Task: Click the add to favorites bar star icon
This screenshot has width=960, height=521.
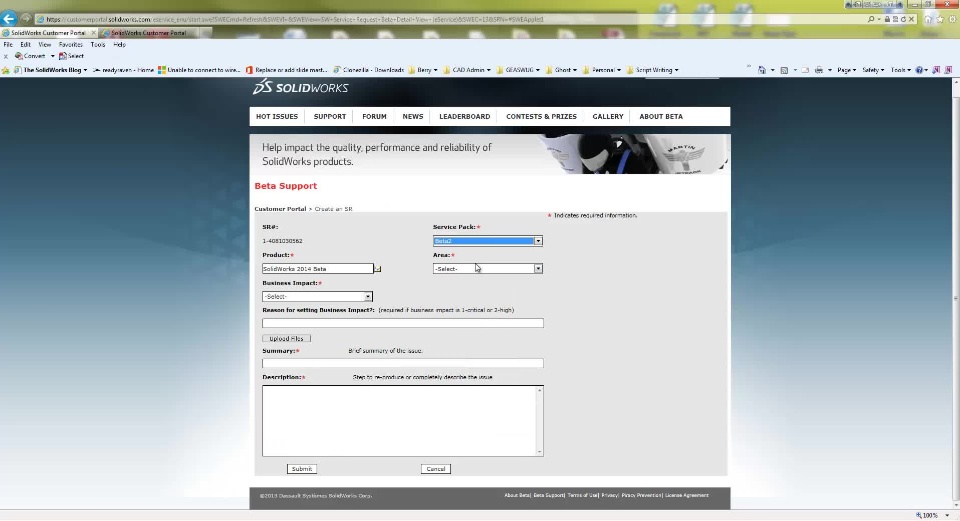Action: pos(6,70)
